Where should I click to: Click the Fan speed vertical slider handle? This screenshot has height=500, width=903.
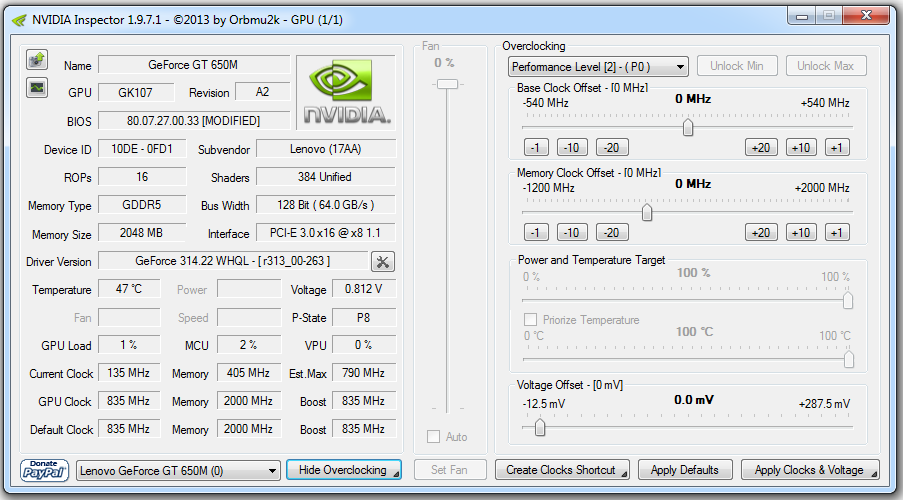[447, 84]
